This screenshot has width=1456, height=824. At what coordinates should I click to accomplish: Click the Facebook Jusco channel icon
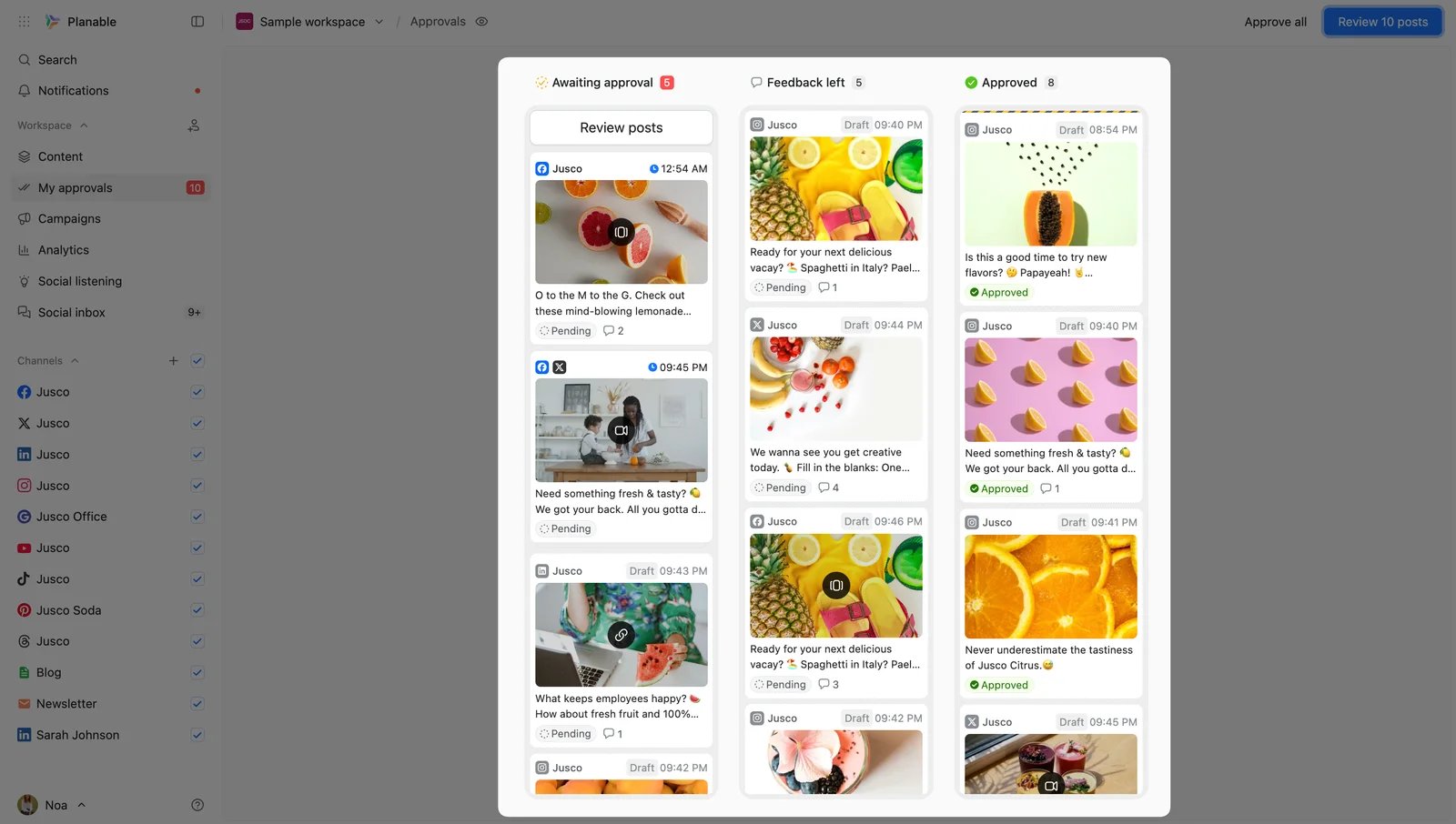pos(25,392)
